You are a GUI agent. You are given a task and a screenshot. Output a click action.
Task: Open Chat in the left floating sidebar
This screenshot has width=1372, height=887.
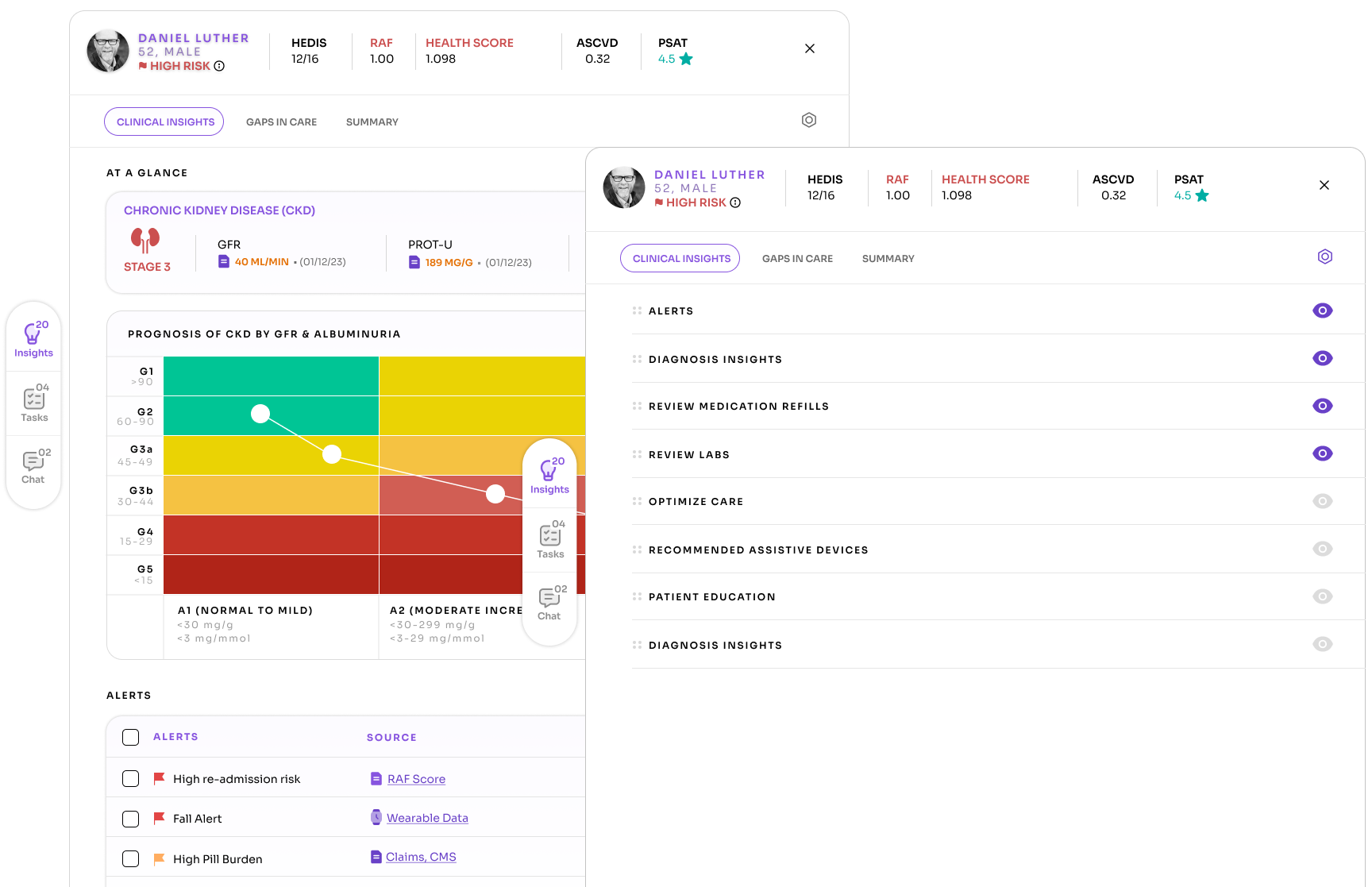click(x=34, y=466)
